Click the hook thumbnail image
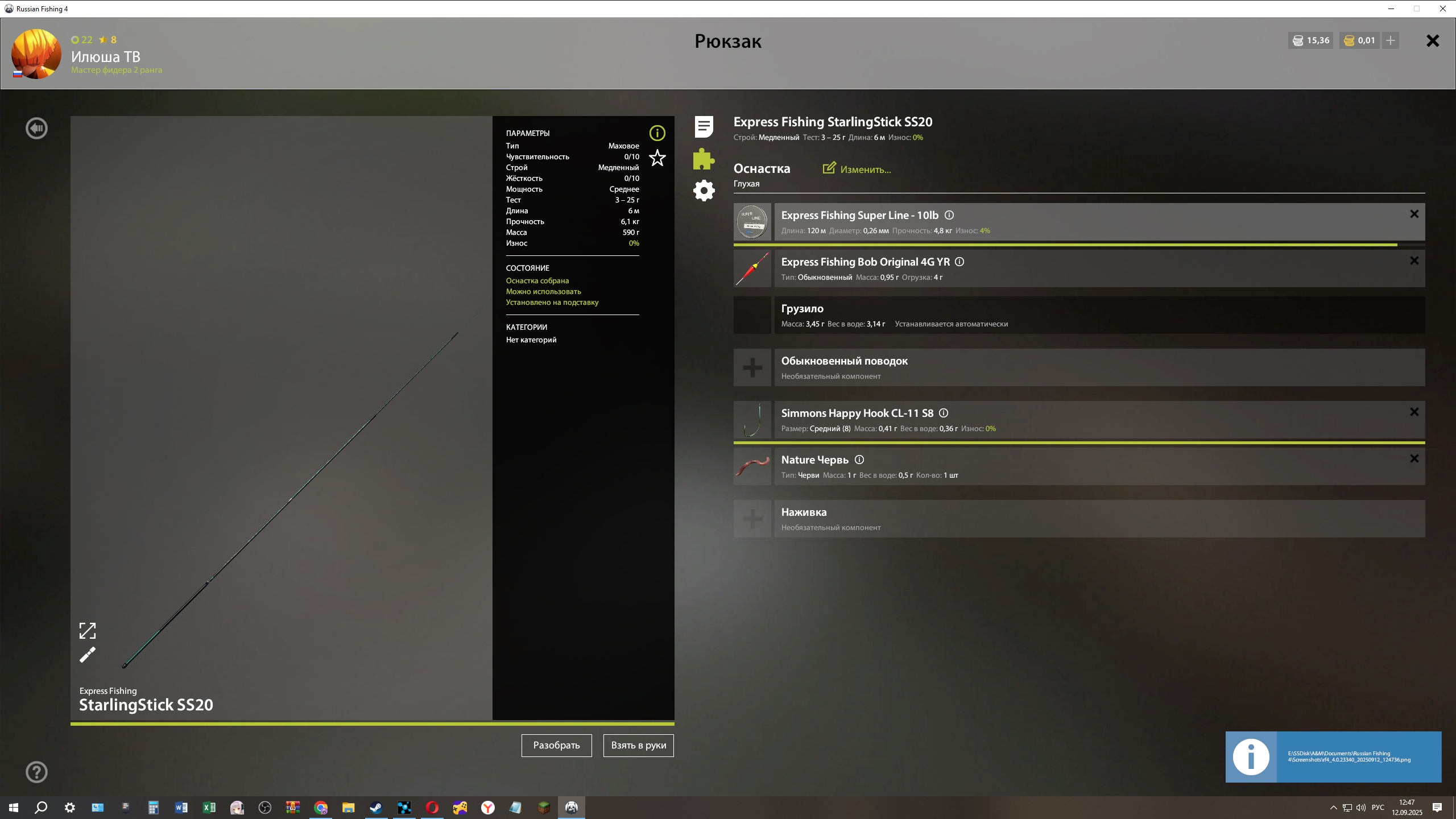Screen dimensions: 1456x819 coord(752,420)
